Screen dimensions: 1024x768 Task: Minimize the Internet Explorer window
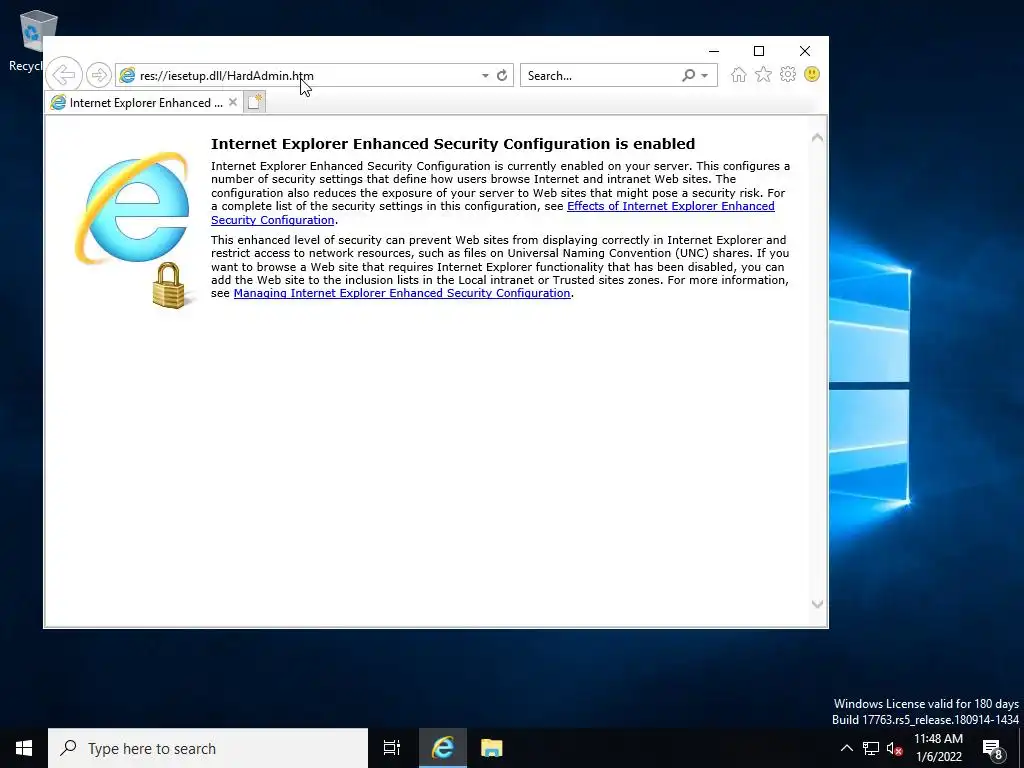(x=714, y=51)
